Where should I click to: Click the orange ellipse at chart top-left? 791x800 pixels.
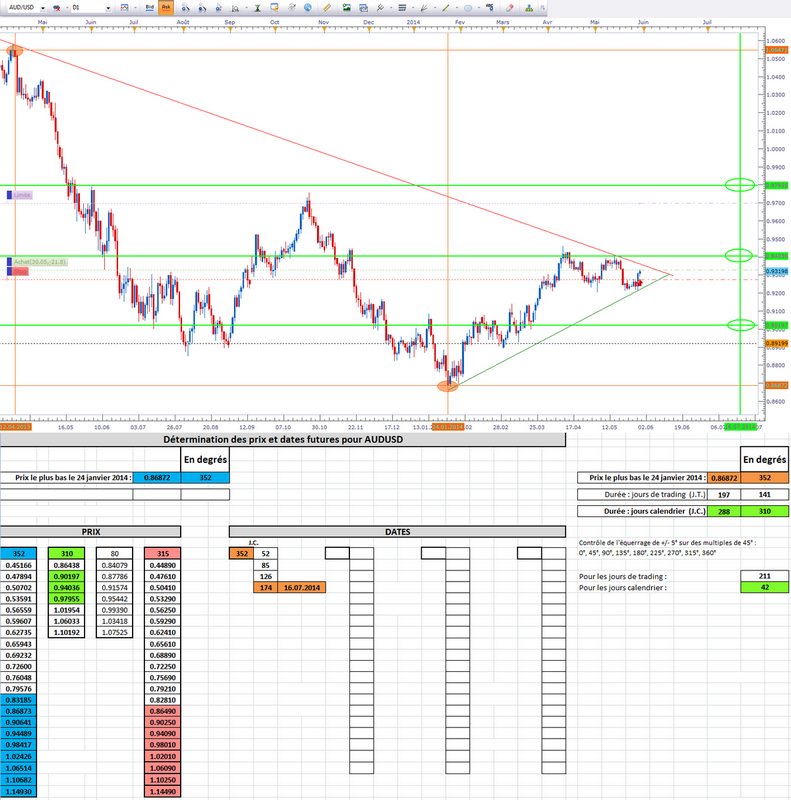click(x=14, y=50)
